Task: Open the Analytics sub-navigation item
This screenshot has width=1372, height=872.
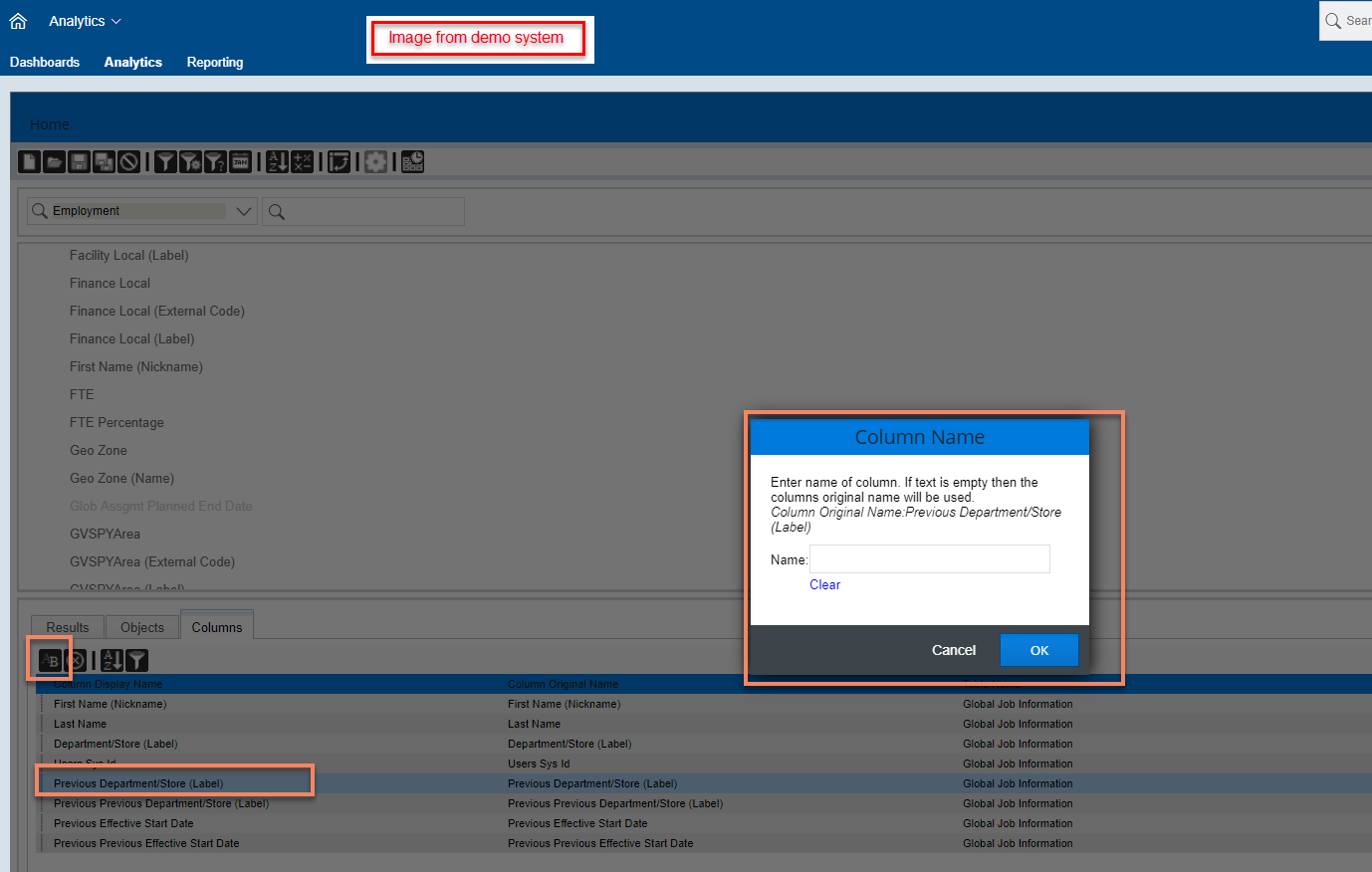Action: coord(133,62)
